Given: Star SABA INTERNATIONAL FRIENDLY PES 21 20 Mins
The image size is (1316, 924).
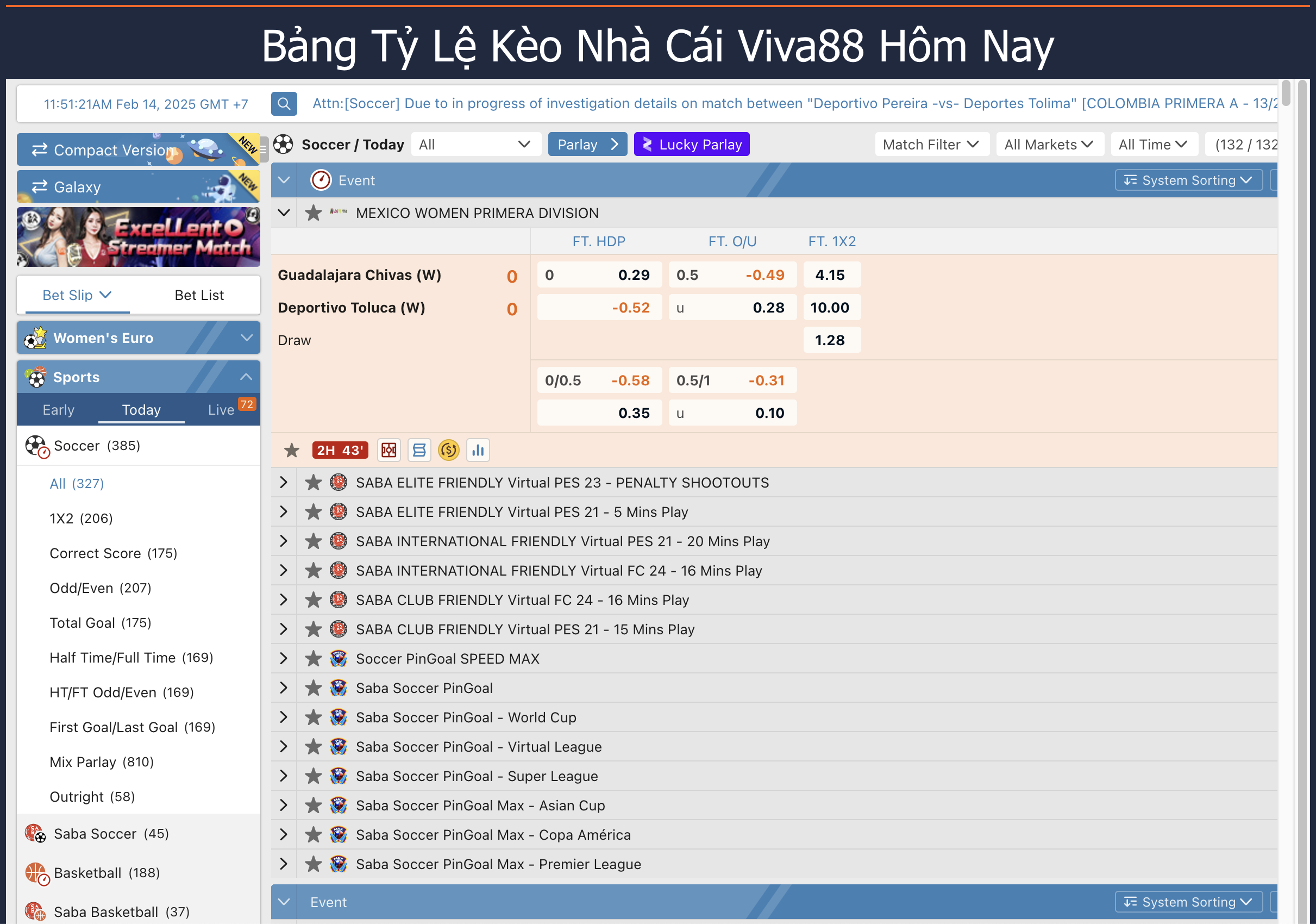Looking at the screenshot, I should tap(313, 541).
